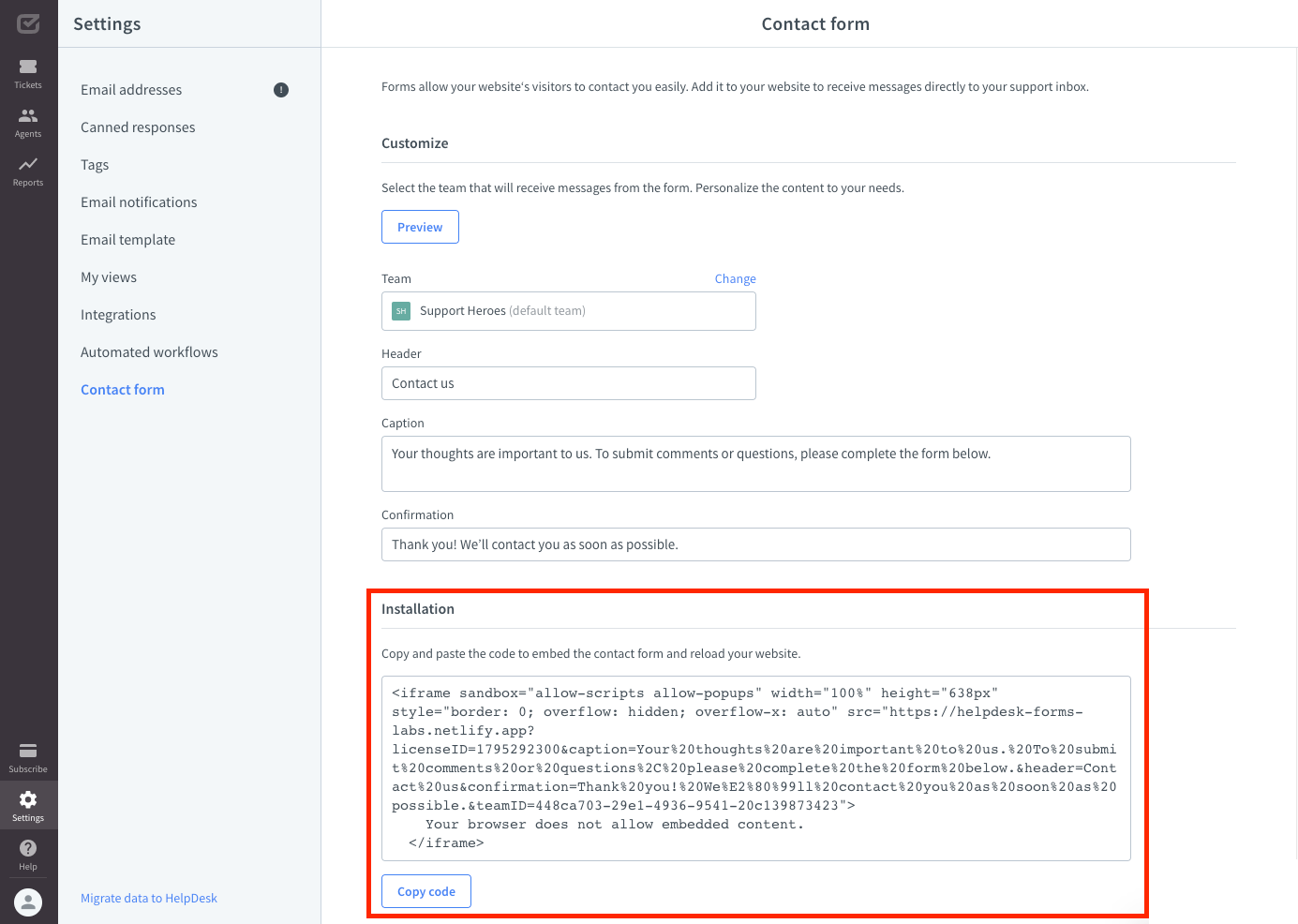Click the Support Heroes team avatar
Screen dimensions: 1298x924
click(x=401, y=310)
